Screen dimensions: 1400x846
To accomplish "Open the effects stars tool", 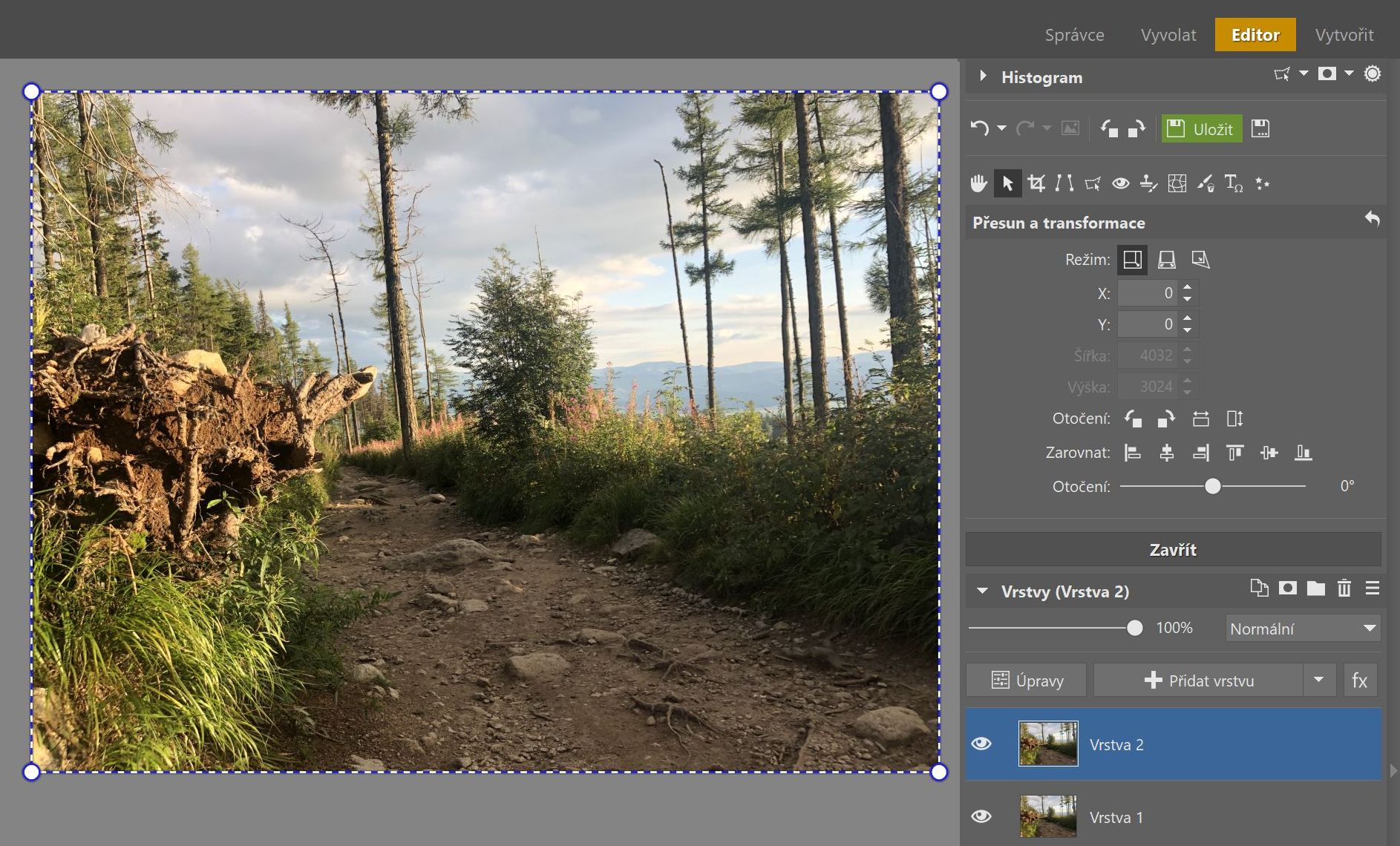I will tap(1262, 183).
